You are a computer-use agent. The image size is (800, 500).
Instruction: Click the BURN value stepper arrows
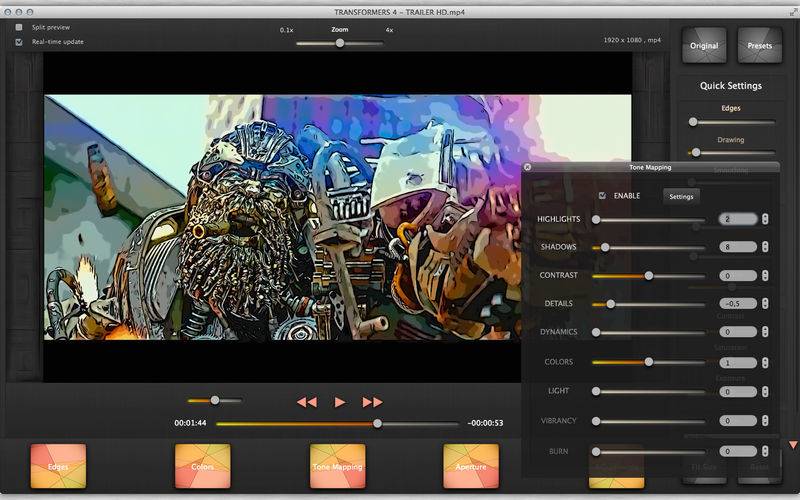click(x=765, y=452)
